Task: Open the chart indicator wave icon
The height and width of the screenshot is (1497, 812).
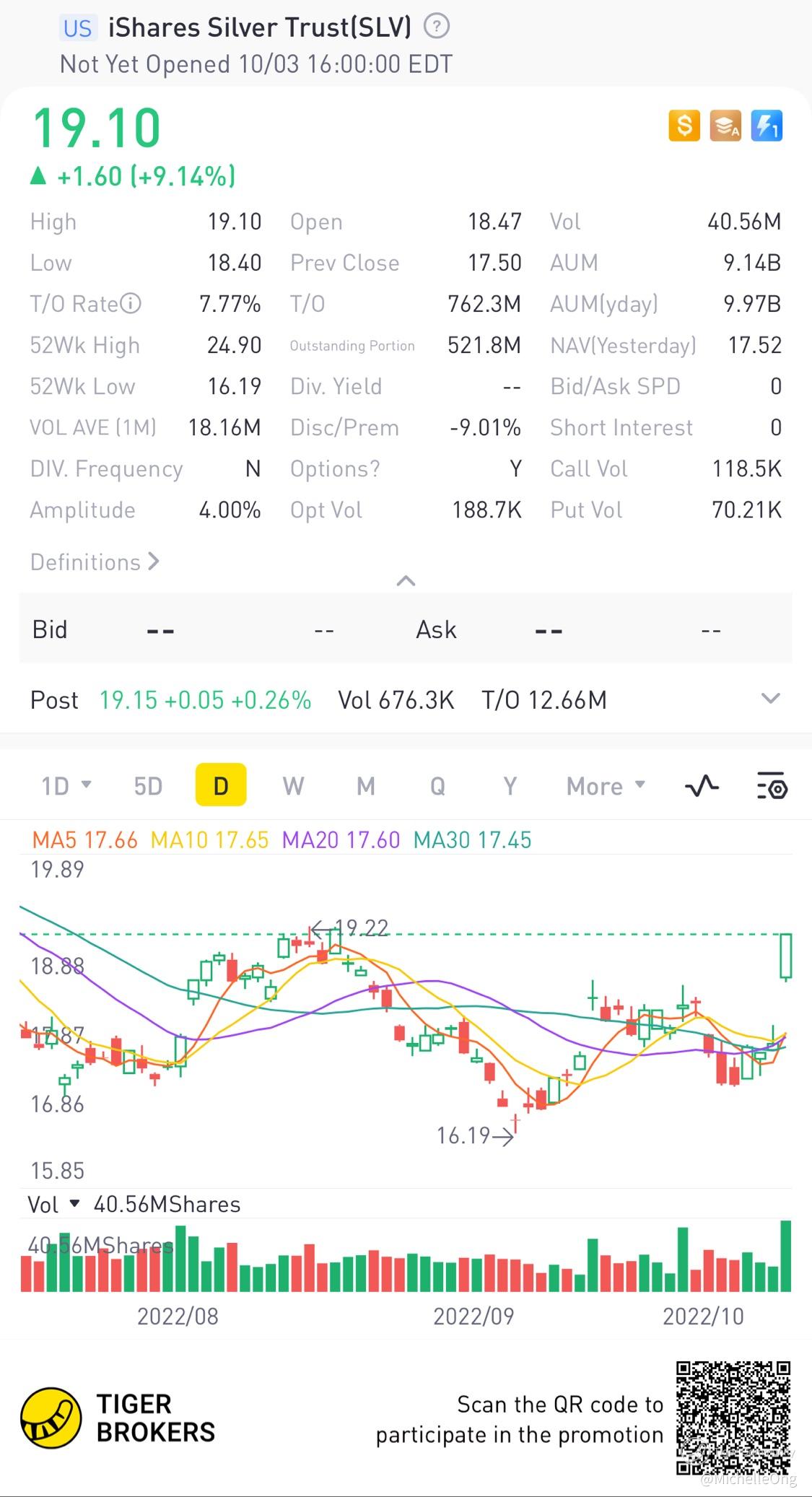Action: (x=702, y=785)
